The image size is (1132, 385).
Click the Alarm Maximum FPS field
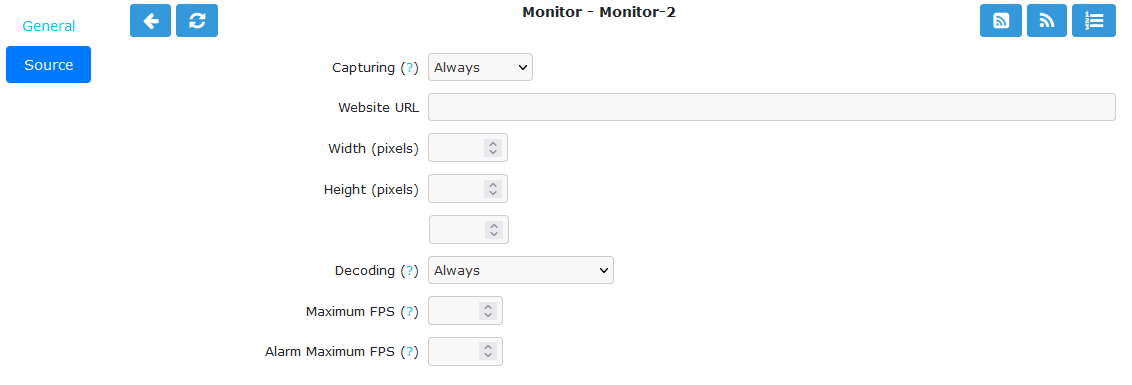tap(465, 352)
